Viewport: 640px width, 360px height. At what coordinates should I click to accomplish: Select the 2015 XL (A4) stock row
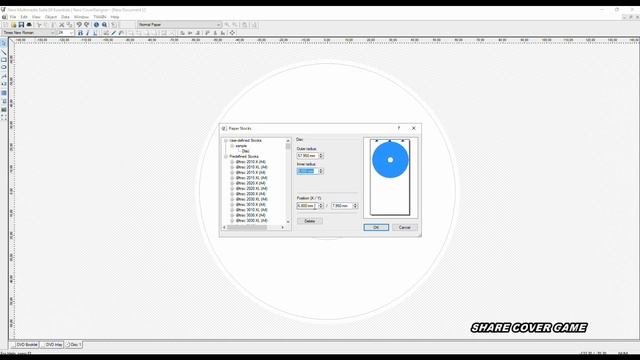tap(251, 178)
